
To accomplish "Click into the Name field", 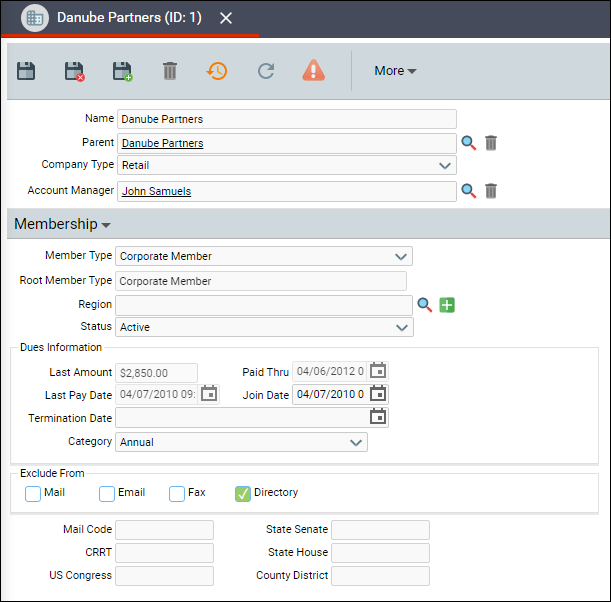I will pyautogui.click(x=287, y=119).
